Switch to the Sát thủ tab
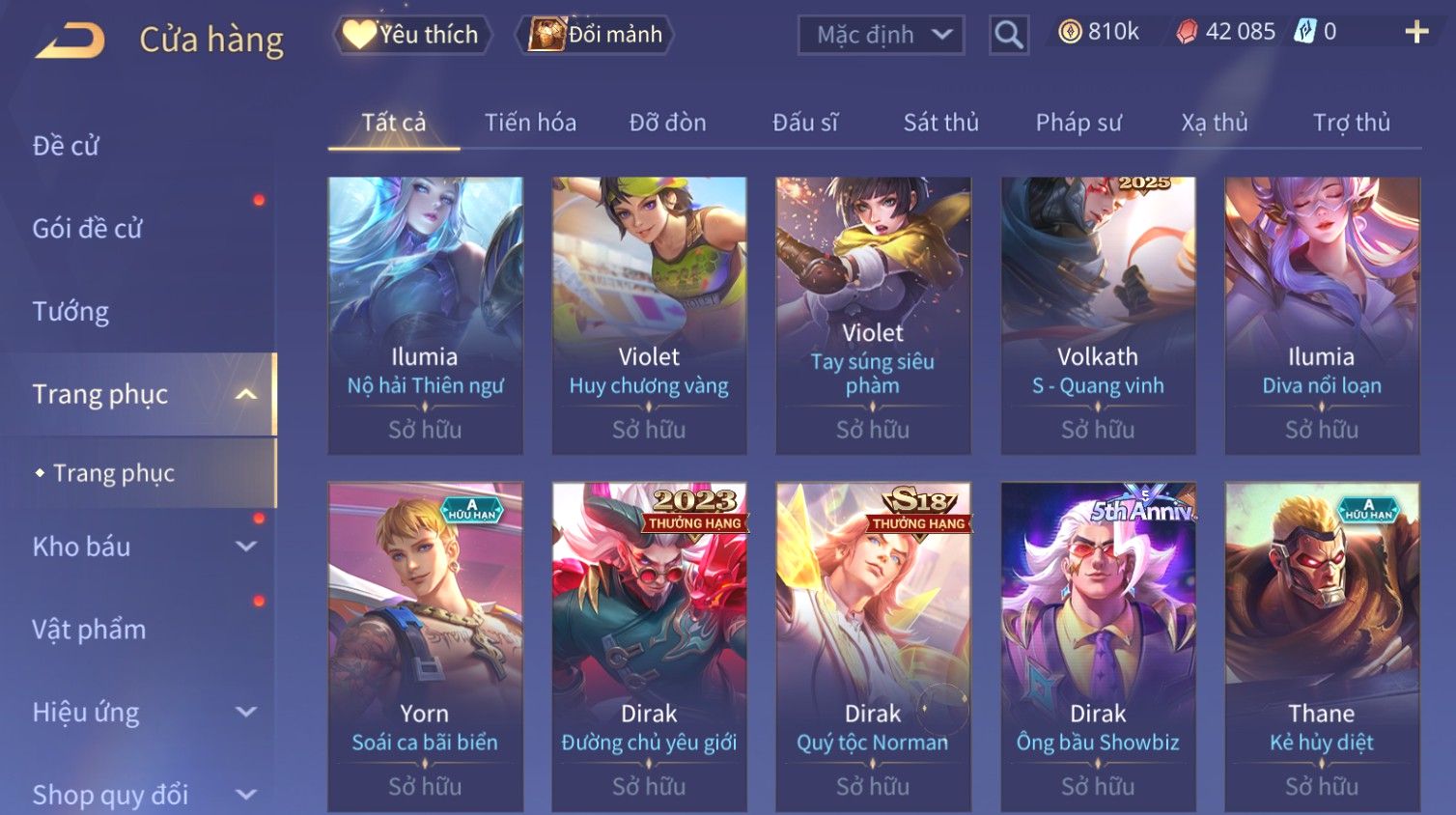Screen dimensions: 1456x815 click(940, 123)
